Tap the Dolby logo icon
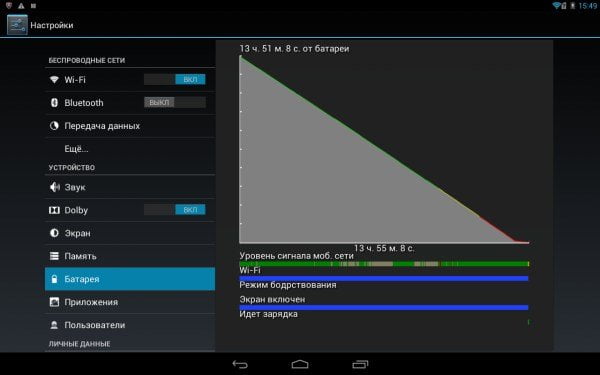Screen dimensions: 600x375 tap(54, 210)
